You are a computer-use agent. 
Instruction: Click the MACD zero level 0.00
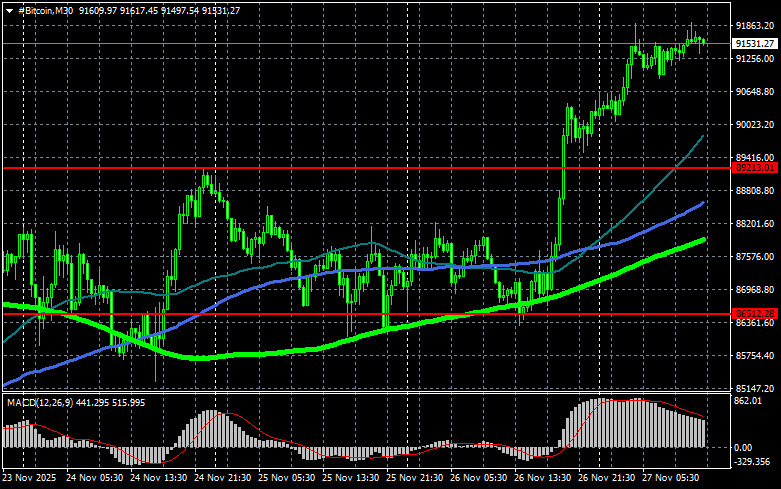[x=743, y=448]
